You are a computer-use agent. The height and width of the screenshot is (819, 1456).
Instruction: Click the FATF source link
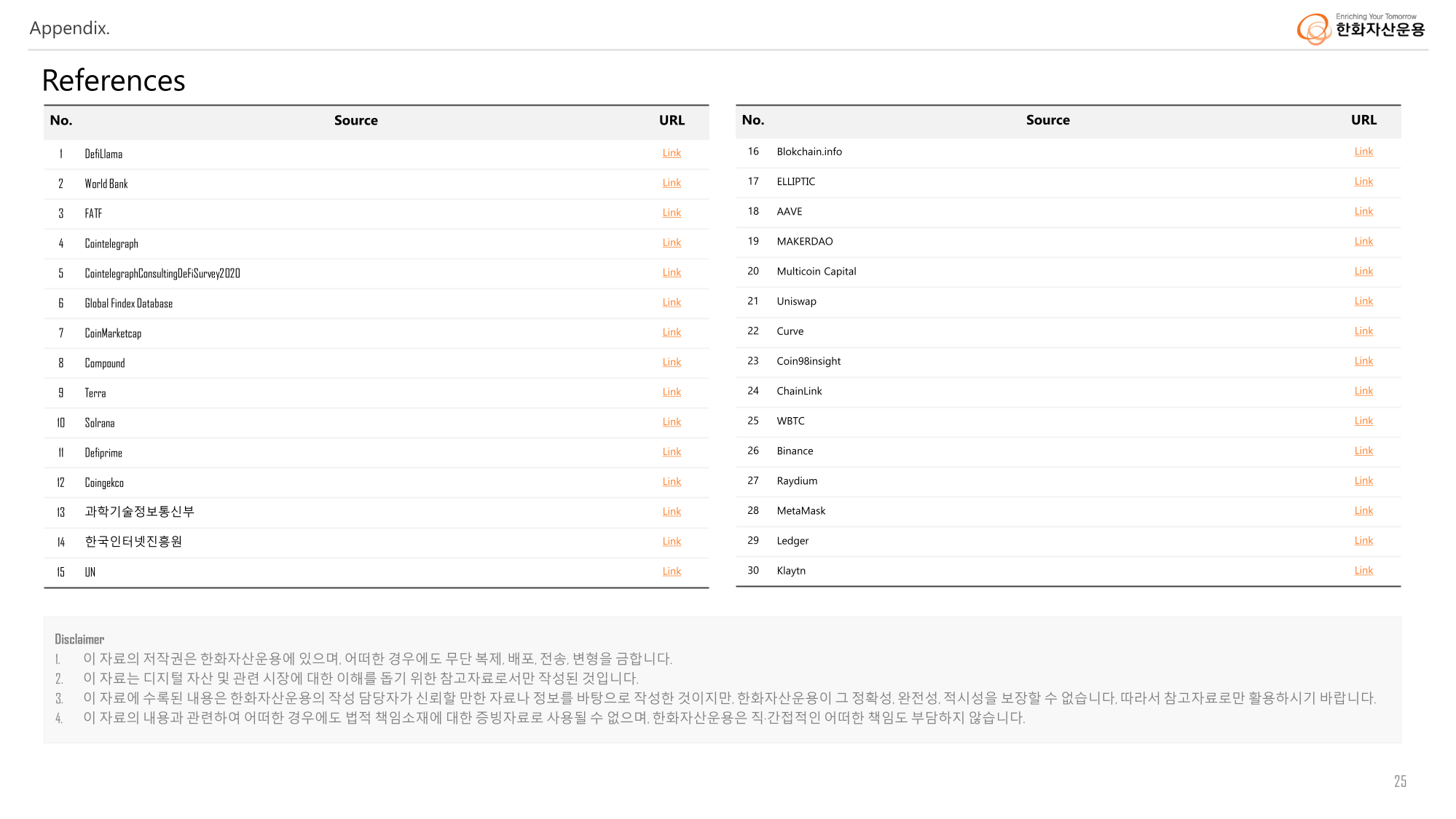click(x=672, y=213)
